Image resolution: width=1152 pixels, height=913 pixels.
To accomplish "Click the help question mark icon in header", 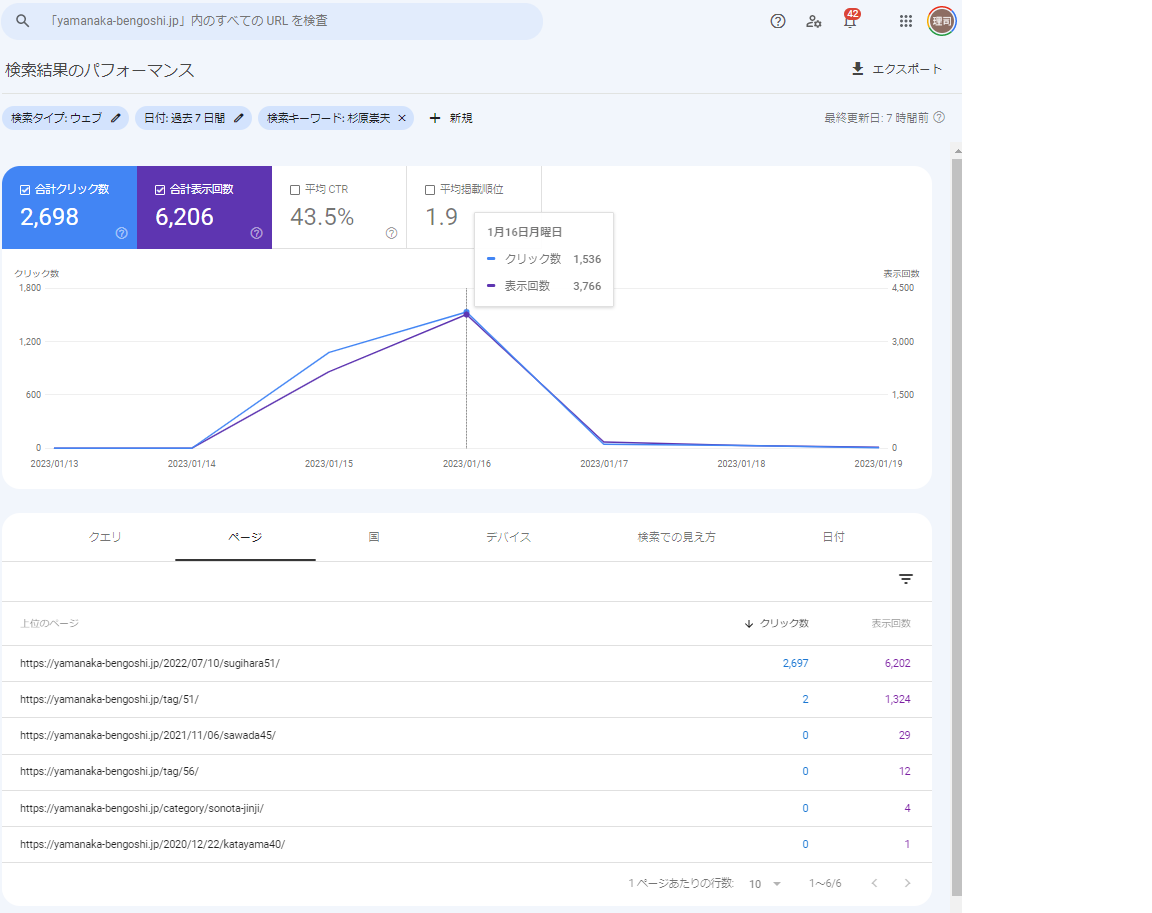I will [778, 21].
